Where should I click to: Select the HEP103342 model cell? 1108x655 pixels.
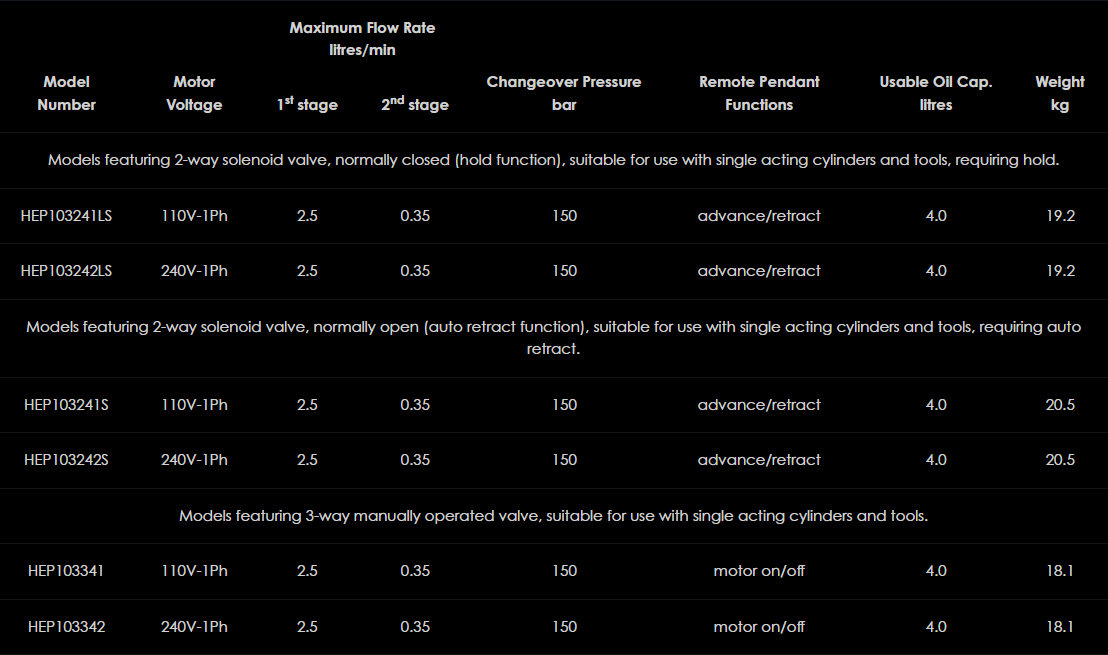[x=66, y=627]
